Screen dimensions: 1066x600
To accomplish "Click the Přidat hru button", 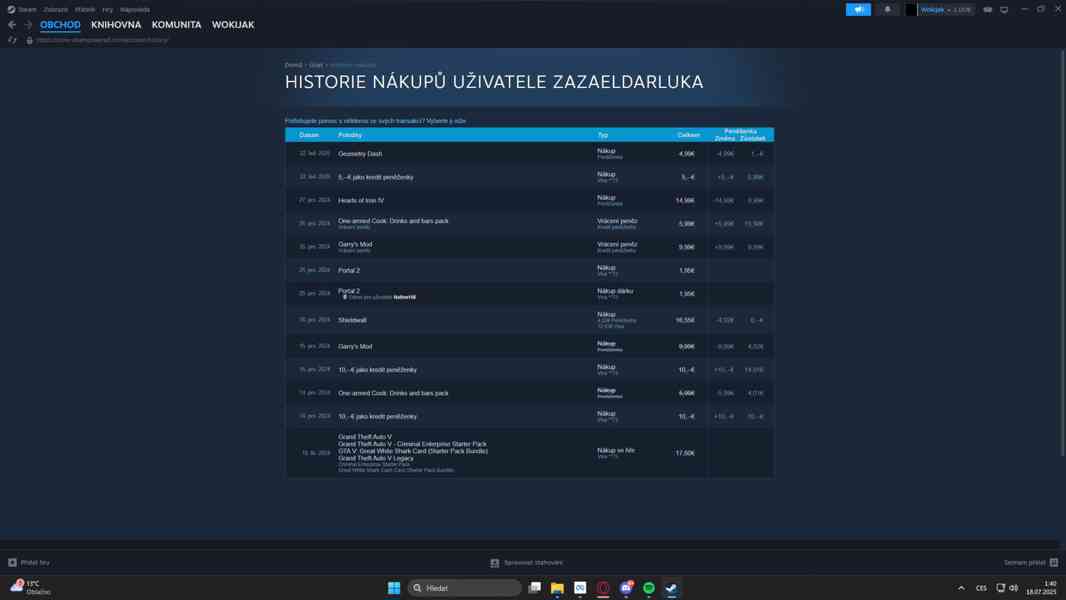I will coord(29,563).
